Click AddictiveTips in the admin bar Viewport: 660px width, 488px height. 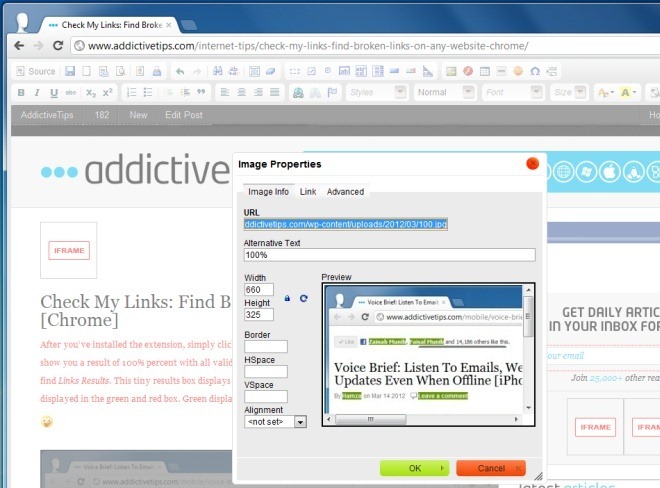[47, 115]
